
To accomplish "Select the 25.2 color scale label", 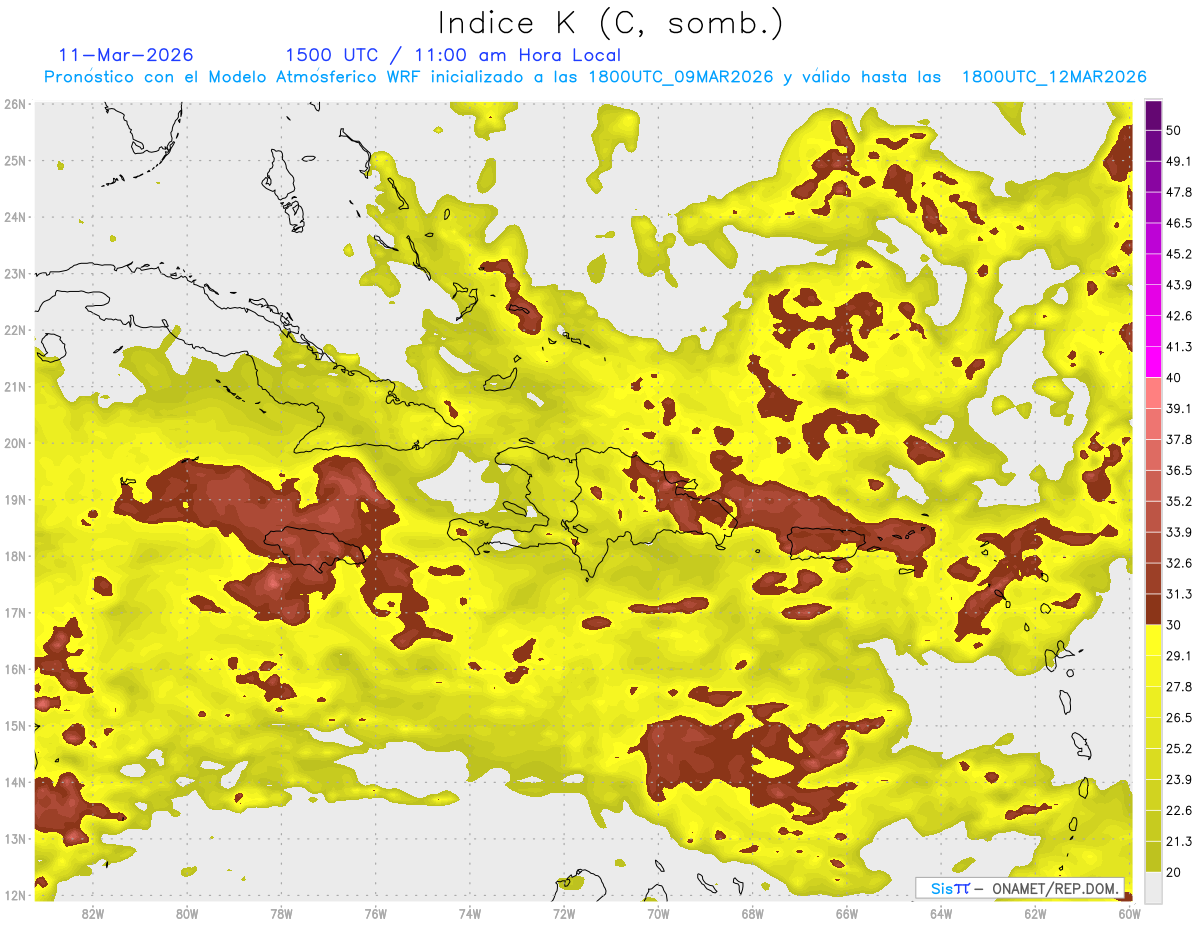I will tap(1178, 749).
